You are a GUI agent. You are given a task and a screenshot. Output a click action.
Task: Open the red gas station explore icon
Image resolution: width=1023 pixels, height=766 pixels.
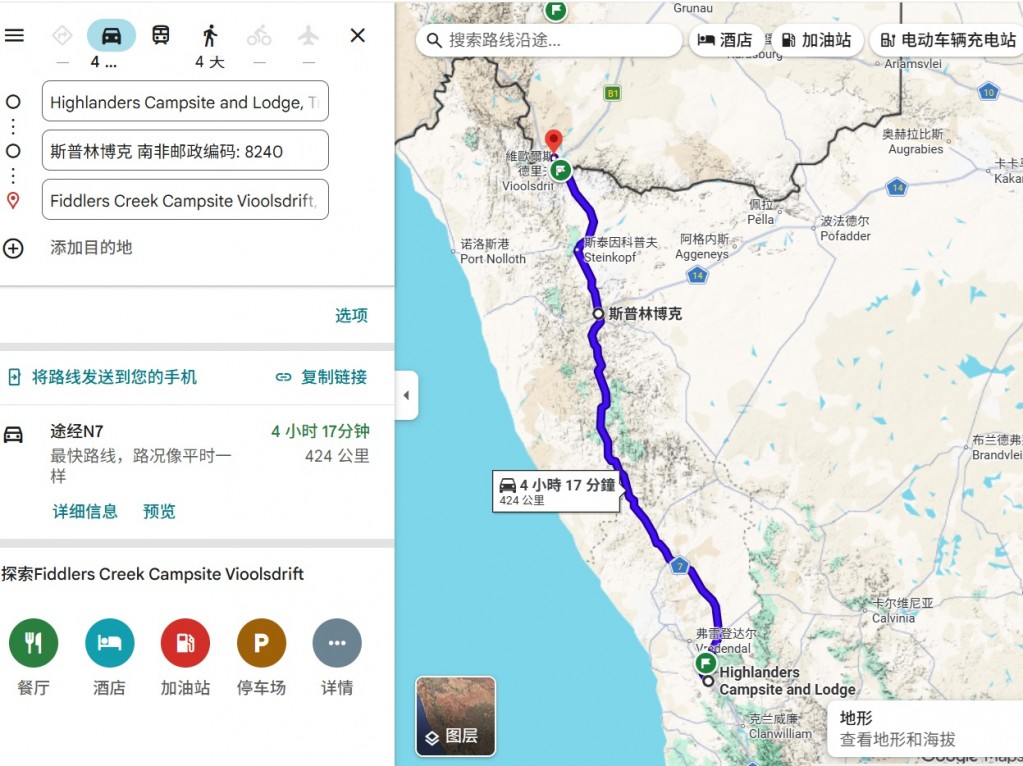tap(185, 643)
